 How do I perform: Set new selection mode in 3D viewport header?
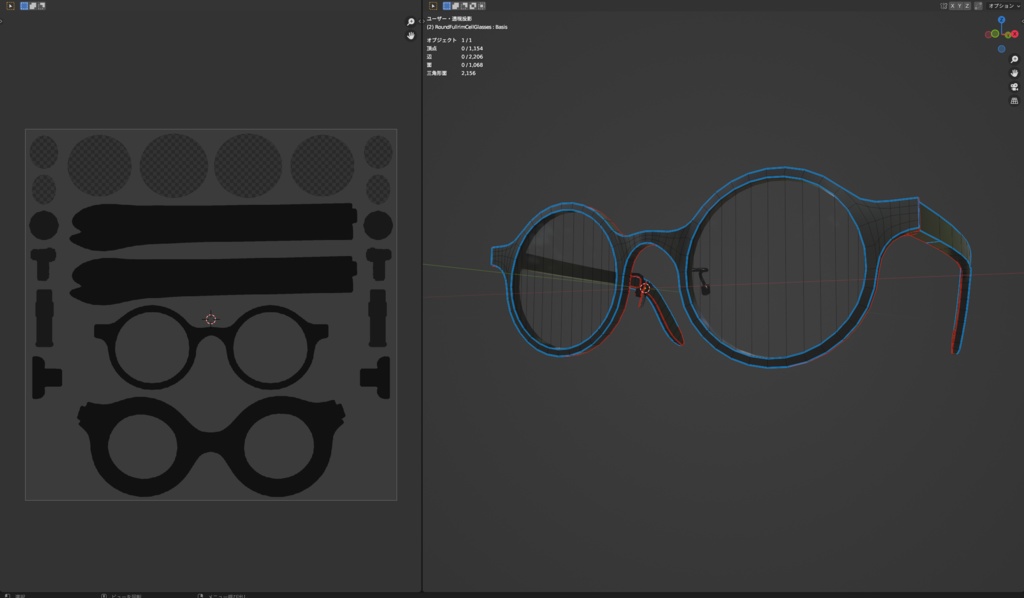(446, 6)
